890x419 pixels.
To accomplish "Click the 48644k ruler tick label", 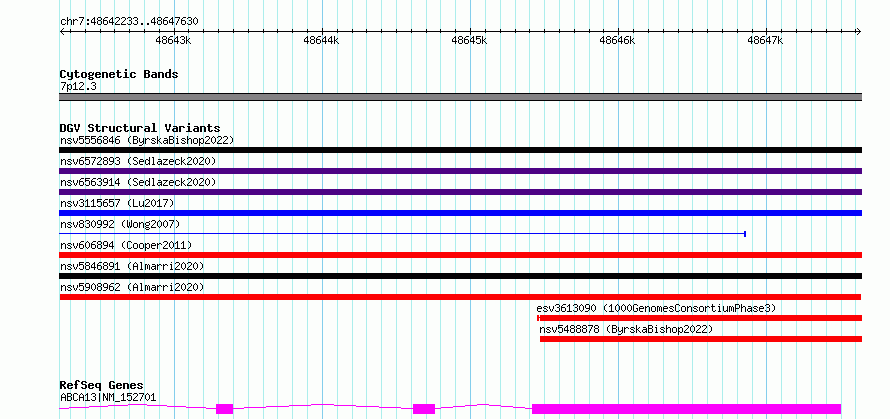I will (x=321, y=40).
